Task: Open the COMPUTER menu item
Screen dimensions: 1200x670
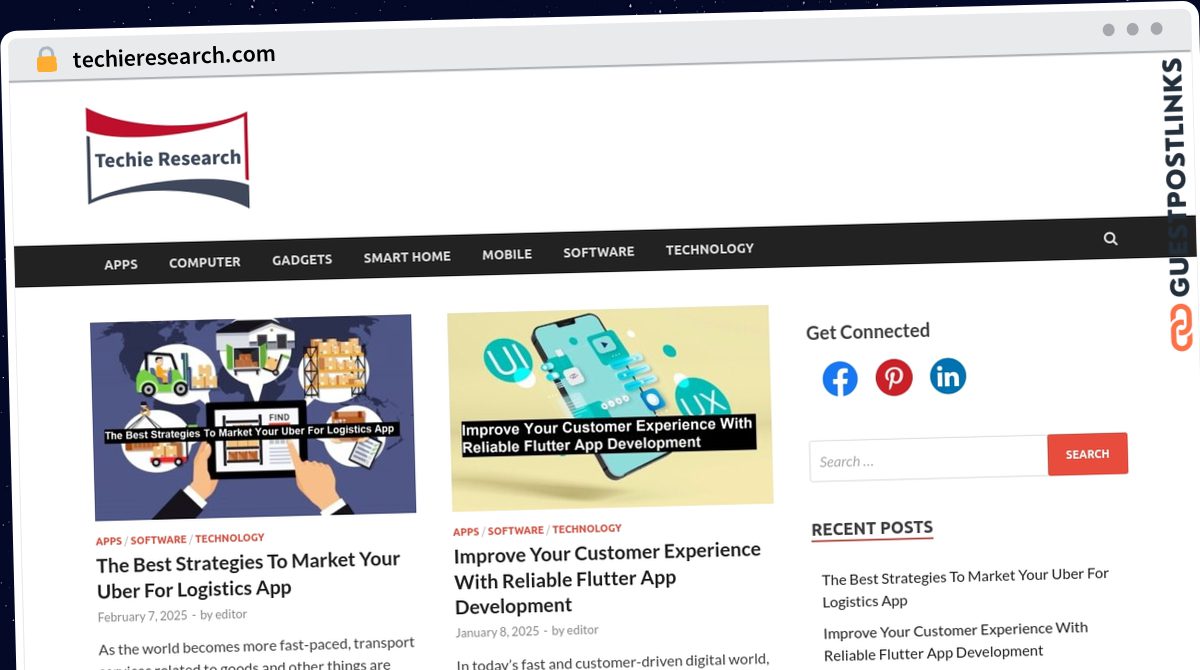Action: click(x=204, y=262)
